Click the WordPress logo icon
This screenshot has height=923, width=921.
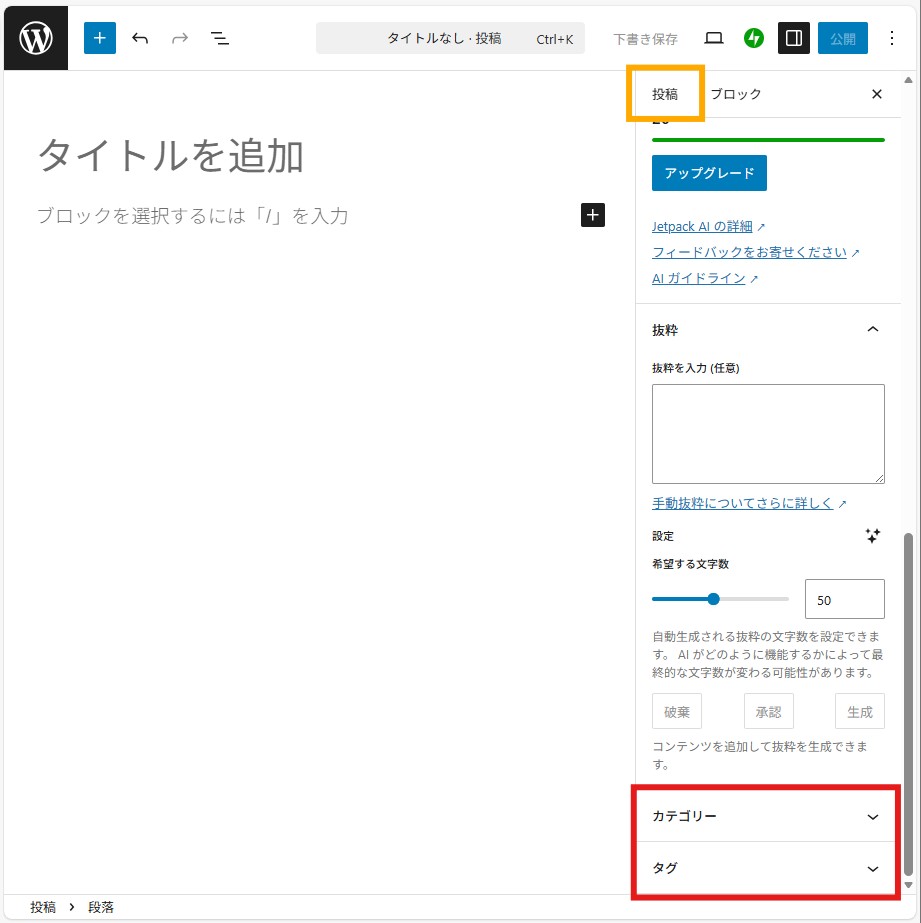36,38
